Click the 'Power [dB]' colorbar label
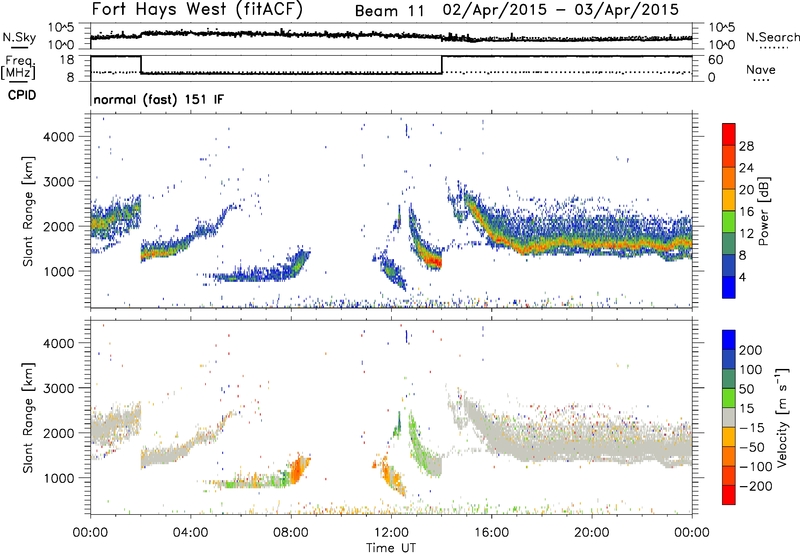Screen dimensions: 800x554 pyautogui.click(x=764, y=211)
